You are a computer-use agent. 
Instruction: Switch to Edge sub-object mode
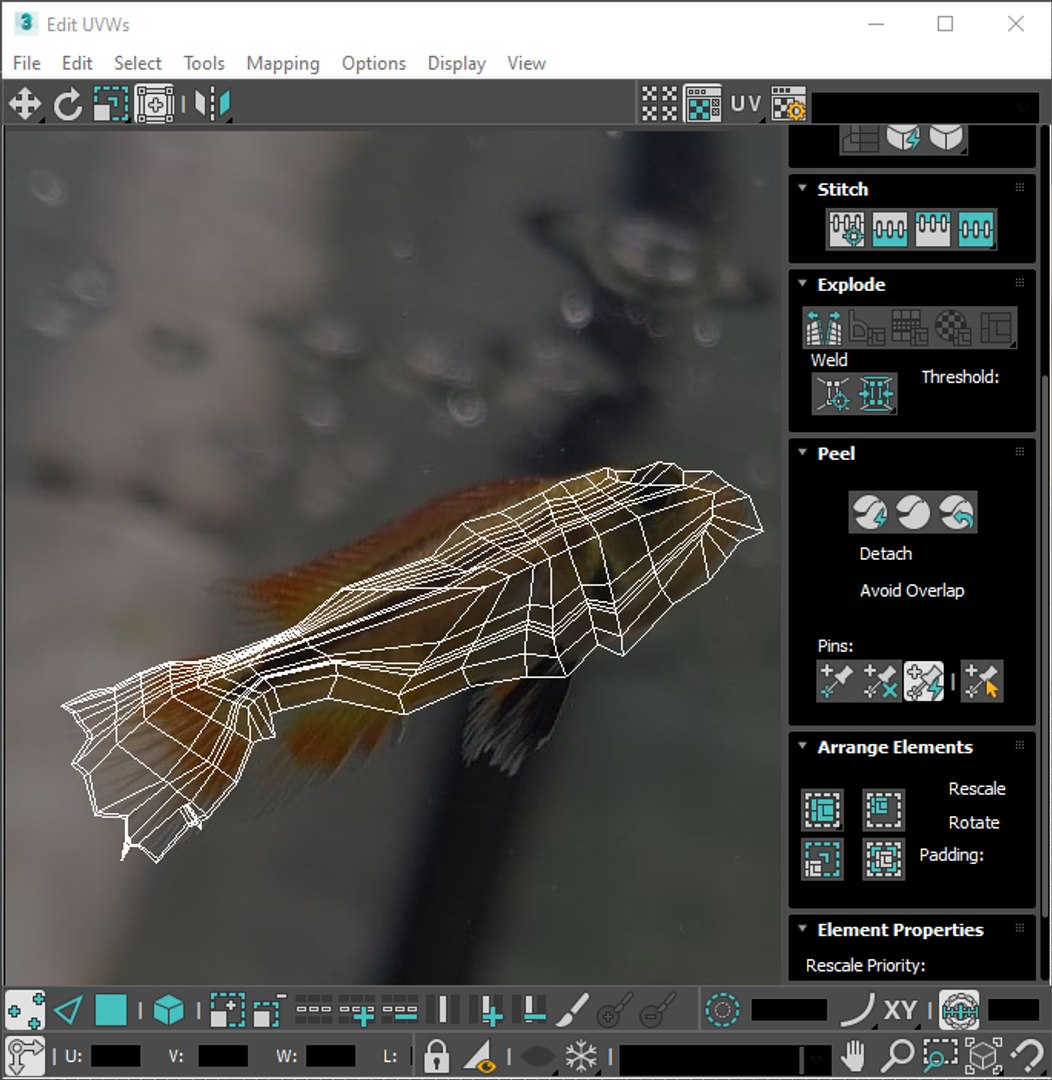pos(68,1011)
